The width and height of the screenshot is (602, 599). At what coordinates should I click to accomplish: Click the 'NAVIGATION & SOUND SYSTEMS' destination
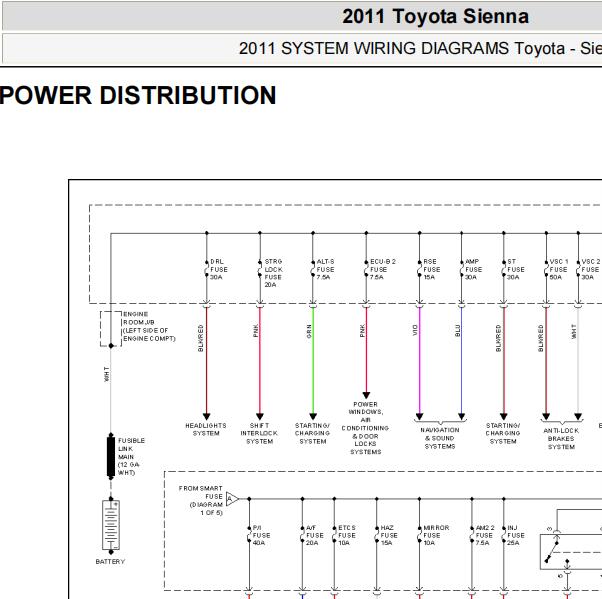pos(440,438)
